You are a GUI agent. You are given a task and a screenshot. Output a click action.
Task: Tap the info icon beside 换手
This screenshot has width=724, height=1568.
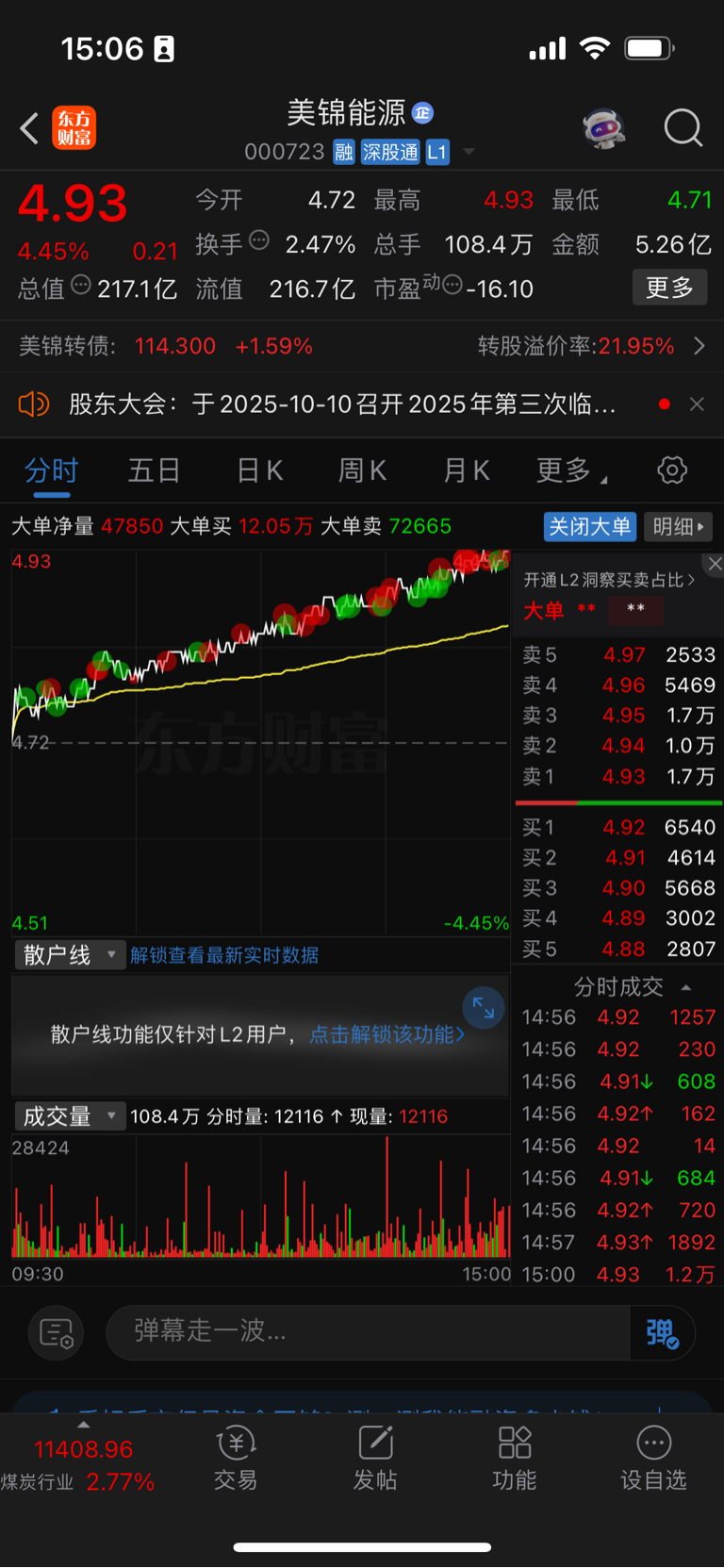(x=258, y=241)
